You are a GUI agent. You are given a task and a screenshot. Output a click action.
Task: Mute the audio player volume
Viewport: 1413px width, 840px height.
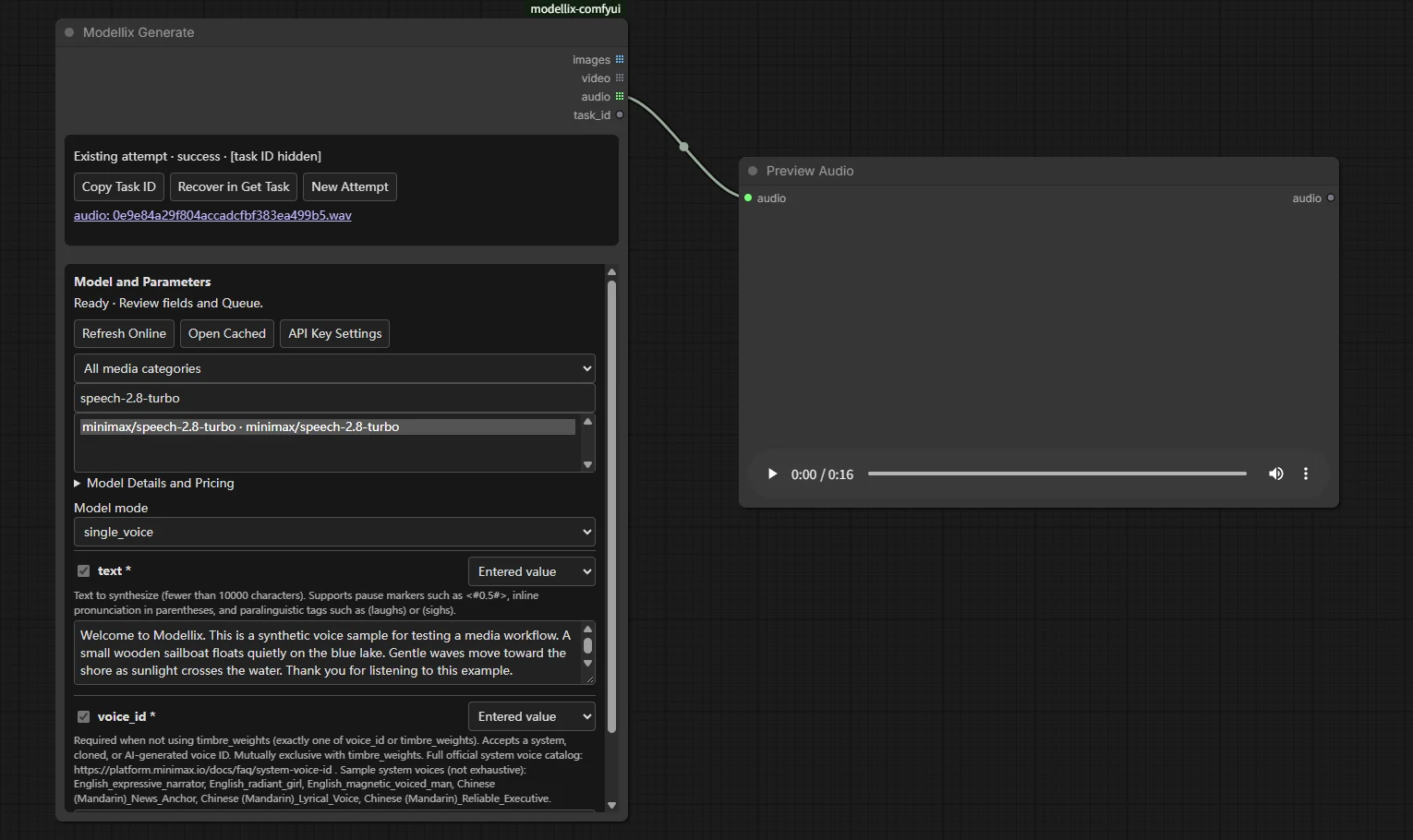[1276, 474]
